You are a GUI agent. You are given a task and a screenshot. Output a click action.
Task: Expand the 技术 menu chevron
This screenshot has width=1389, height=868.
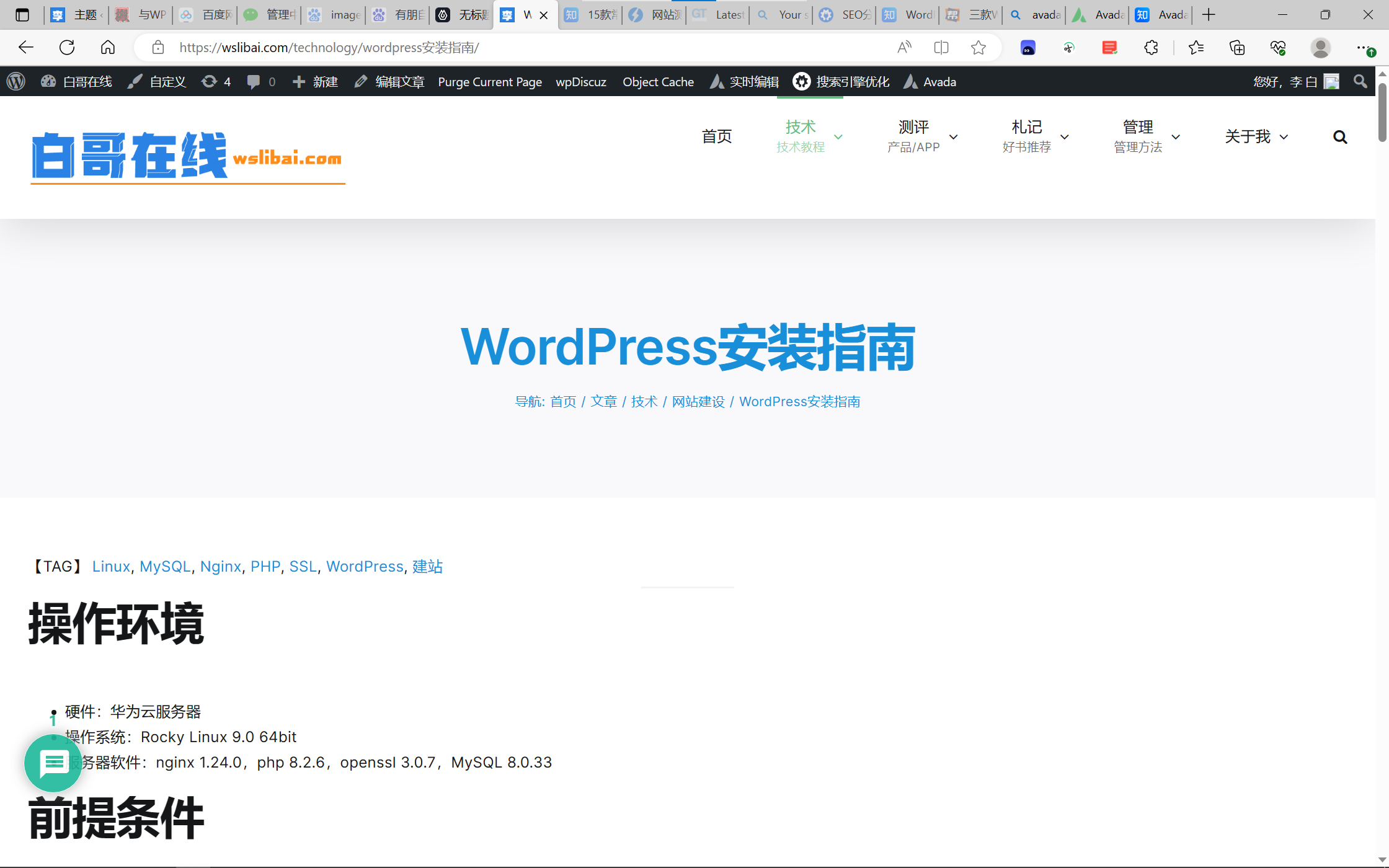coord(838,137)
